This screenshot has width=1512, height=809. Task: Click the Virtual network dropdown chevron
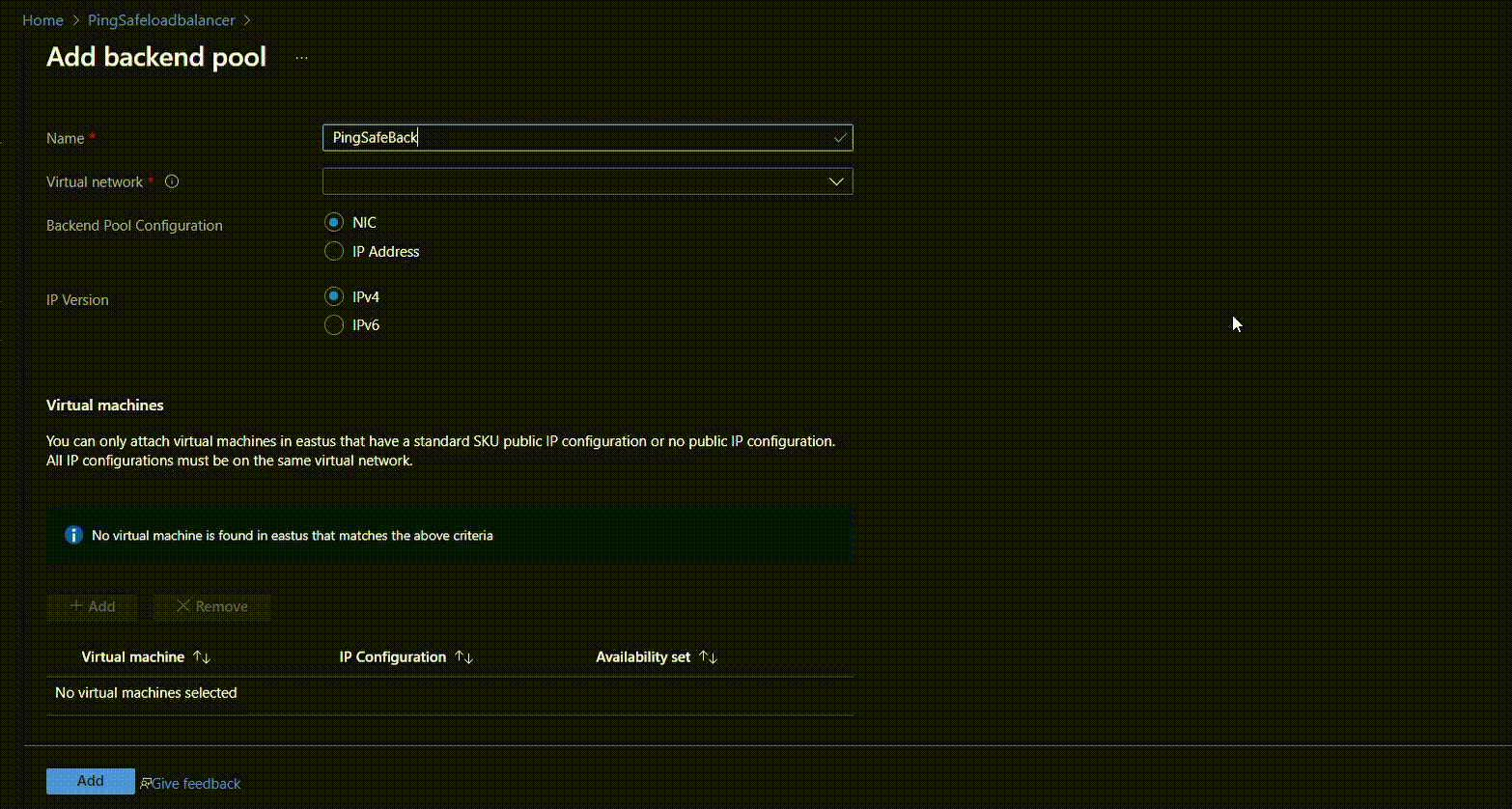(836, 181)
